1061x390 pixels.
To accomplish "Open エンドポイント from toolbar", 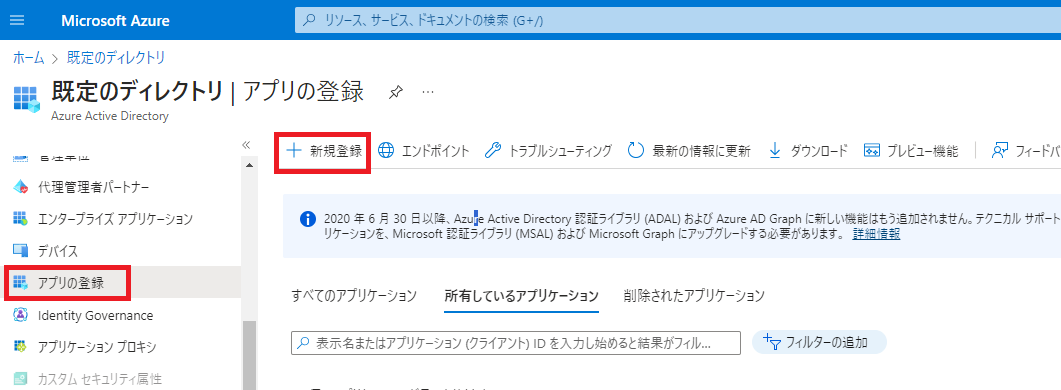I will (423, 151).
